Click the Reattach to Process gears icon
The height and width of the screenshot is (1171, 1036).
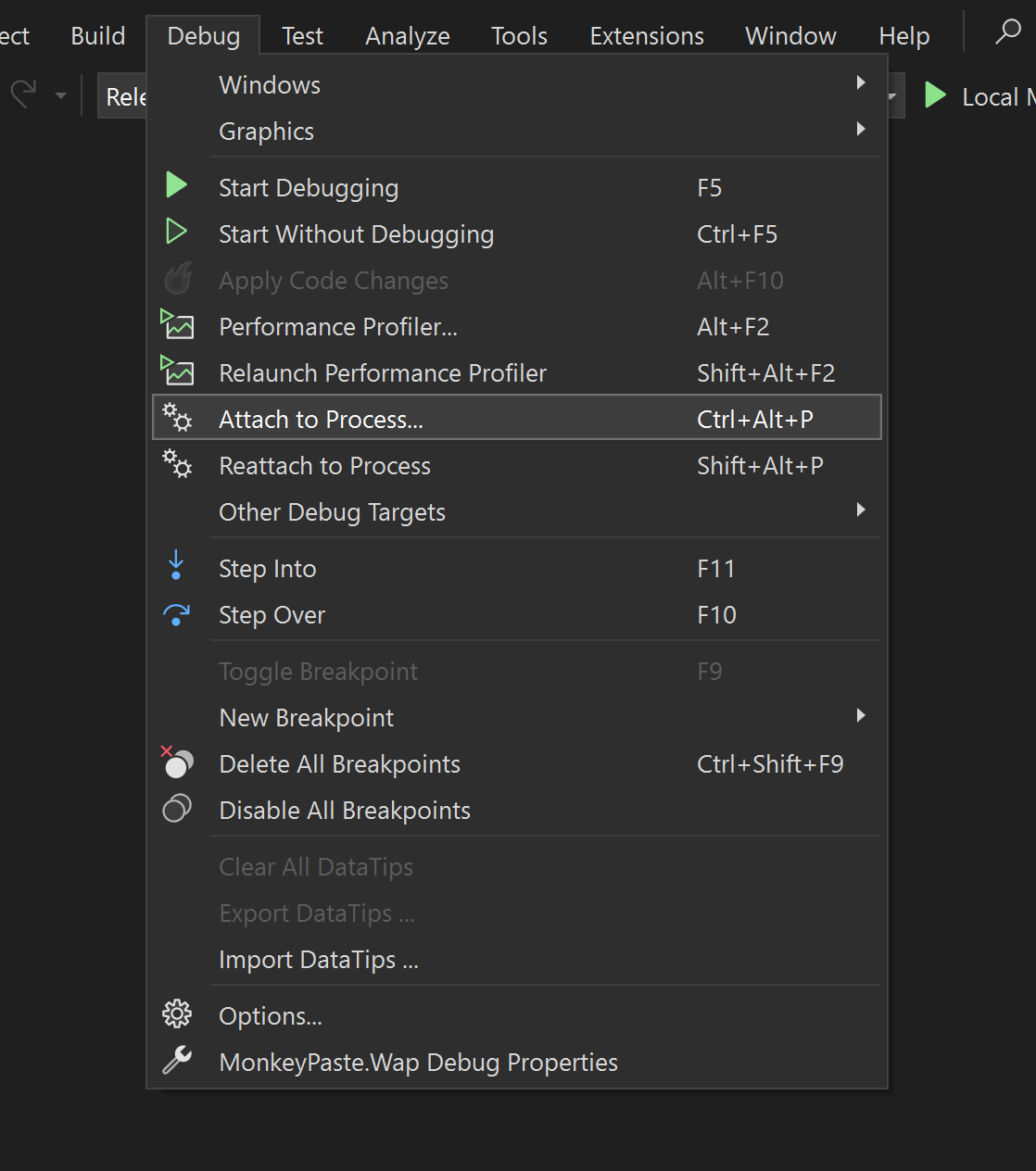click(177, 464)
